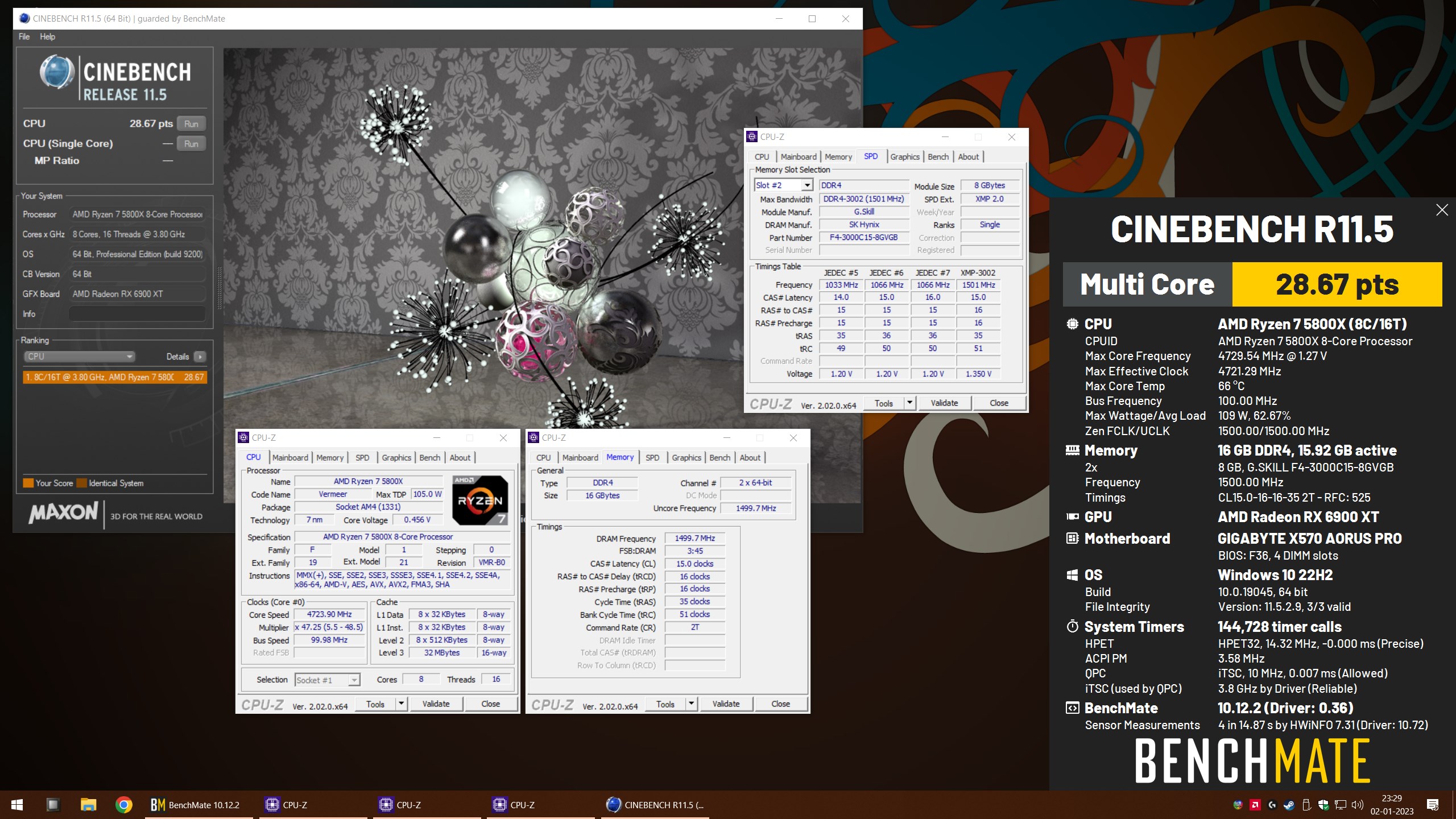Select SPD tab in CPU-Z Memory window
This screenshot has height=819, width=1456.
652,458
